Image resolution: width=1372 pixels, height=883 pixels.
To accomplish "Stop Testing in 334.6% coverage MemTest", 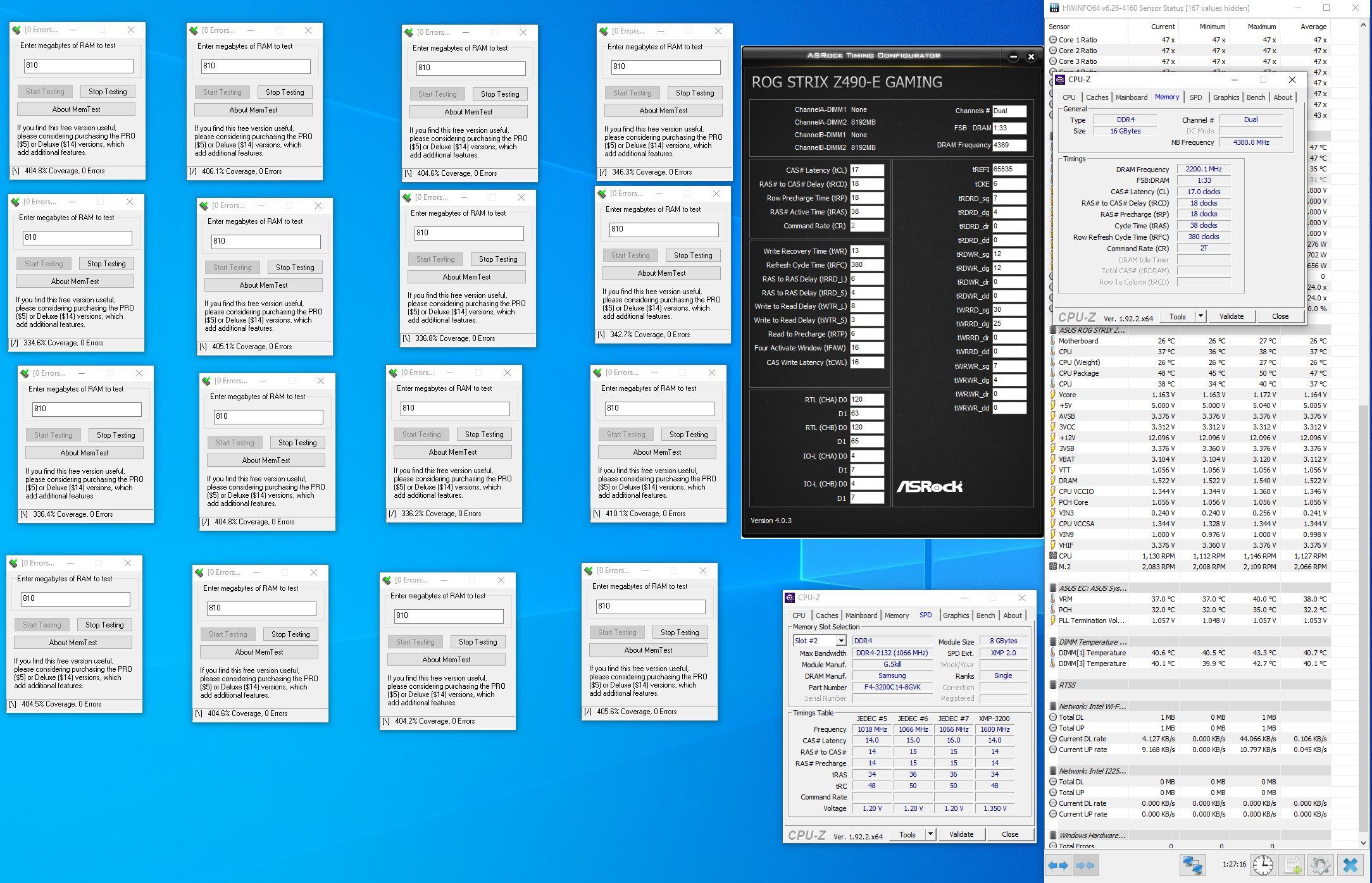I will [106, 264].
